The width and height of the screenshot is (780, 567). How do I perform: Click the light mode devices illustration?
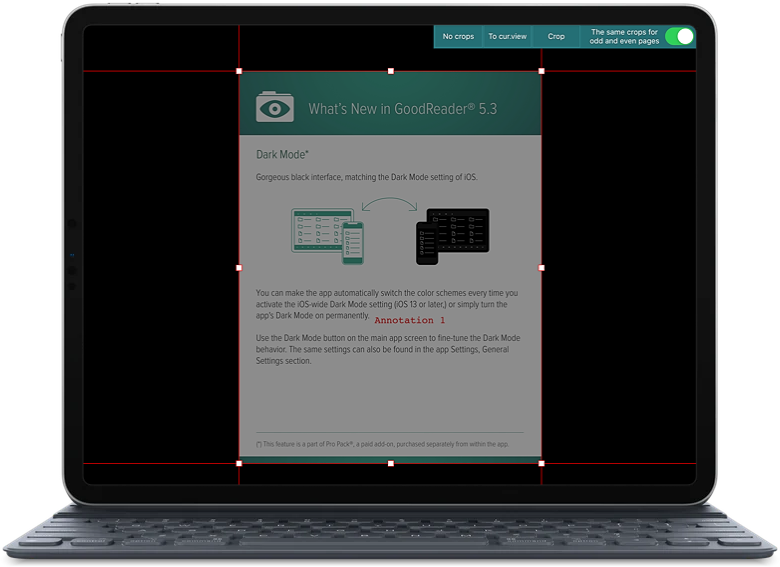[327, 236]
